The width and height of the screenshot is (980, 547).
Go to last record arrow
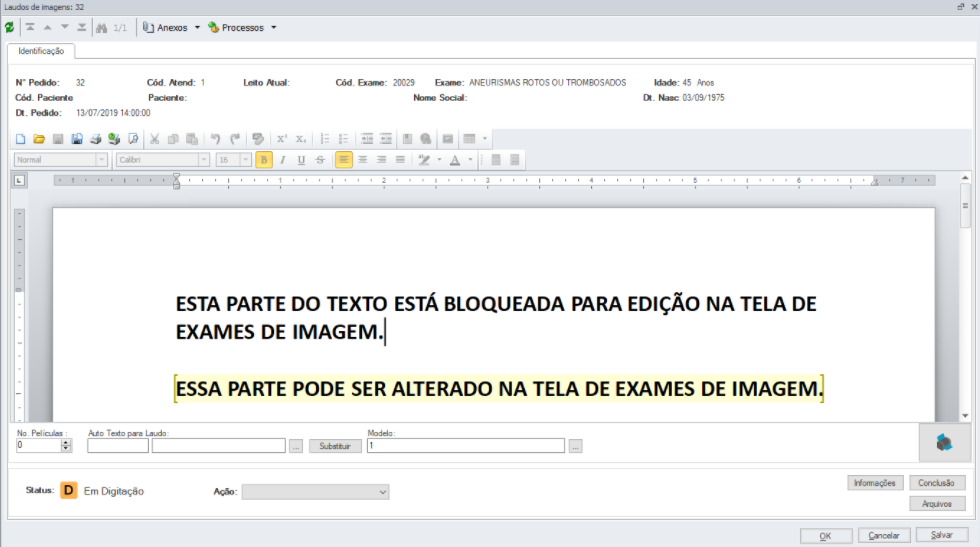[82, 28]
